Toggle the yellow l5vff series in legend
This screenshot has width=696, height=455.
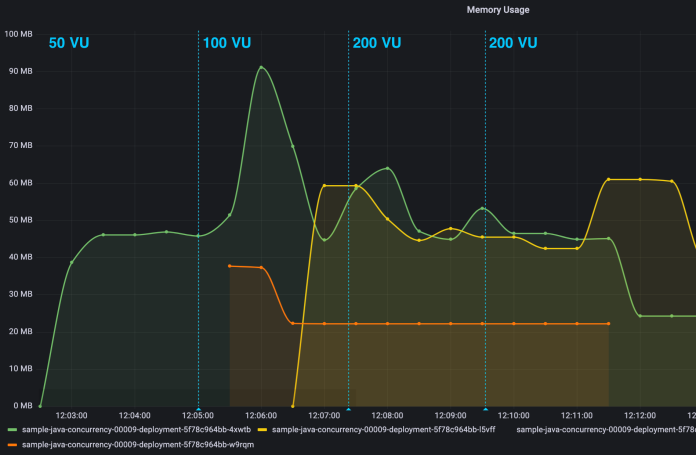click(x=384, y=430)
